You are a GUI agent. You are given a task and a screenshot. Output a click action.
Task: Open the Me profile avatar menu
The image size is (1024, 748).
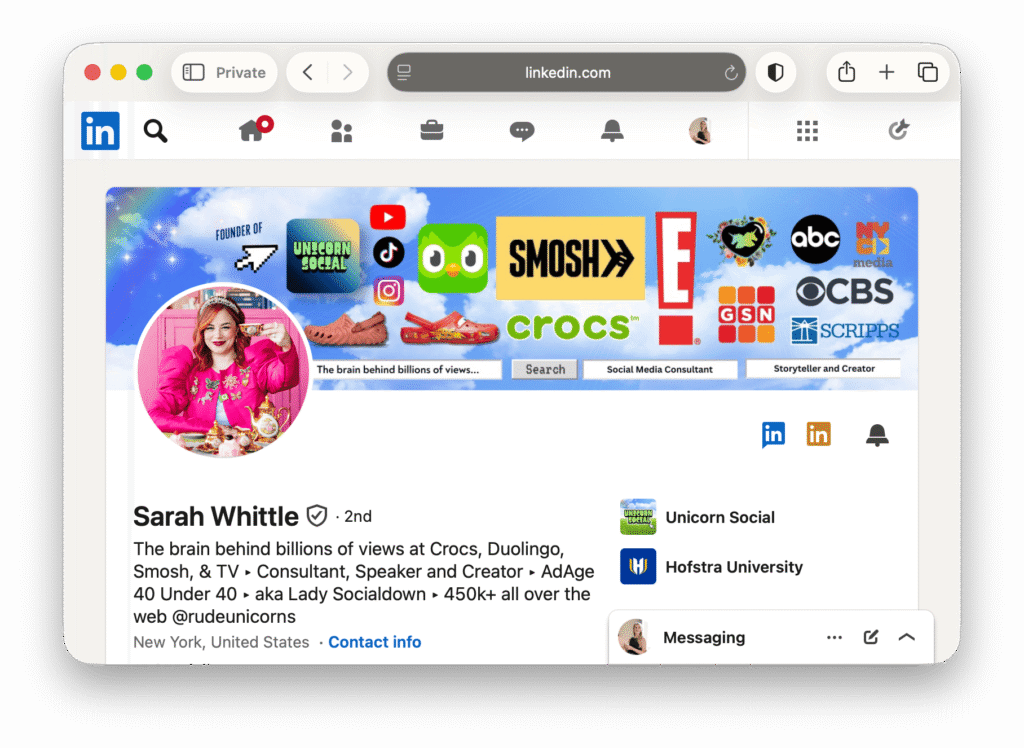pos(701,131)
